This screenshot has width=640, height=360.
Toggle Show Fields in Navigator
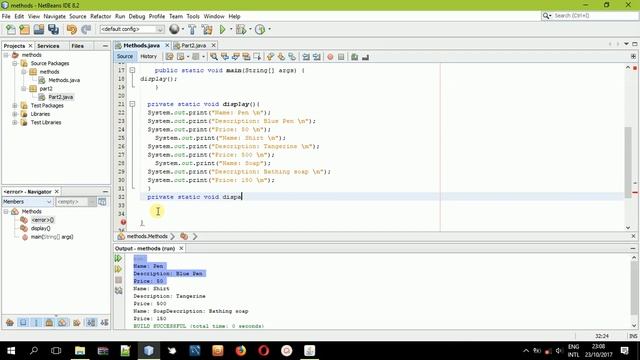(x=23, y=322)
